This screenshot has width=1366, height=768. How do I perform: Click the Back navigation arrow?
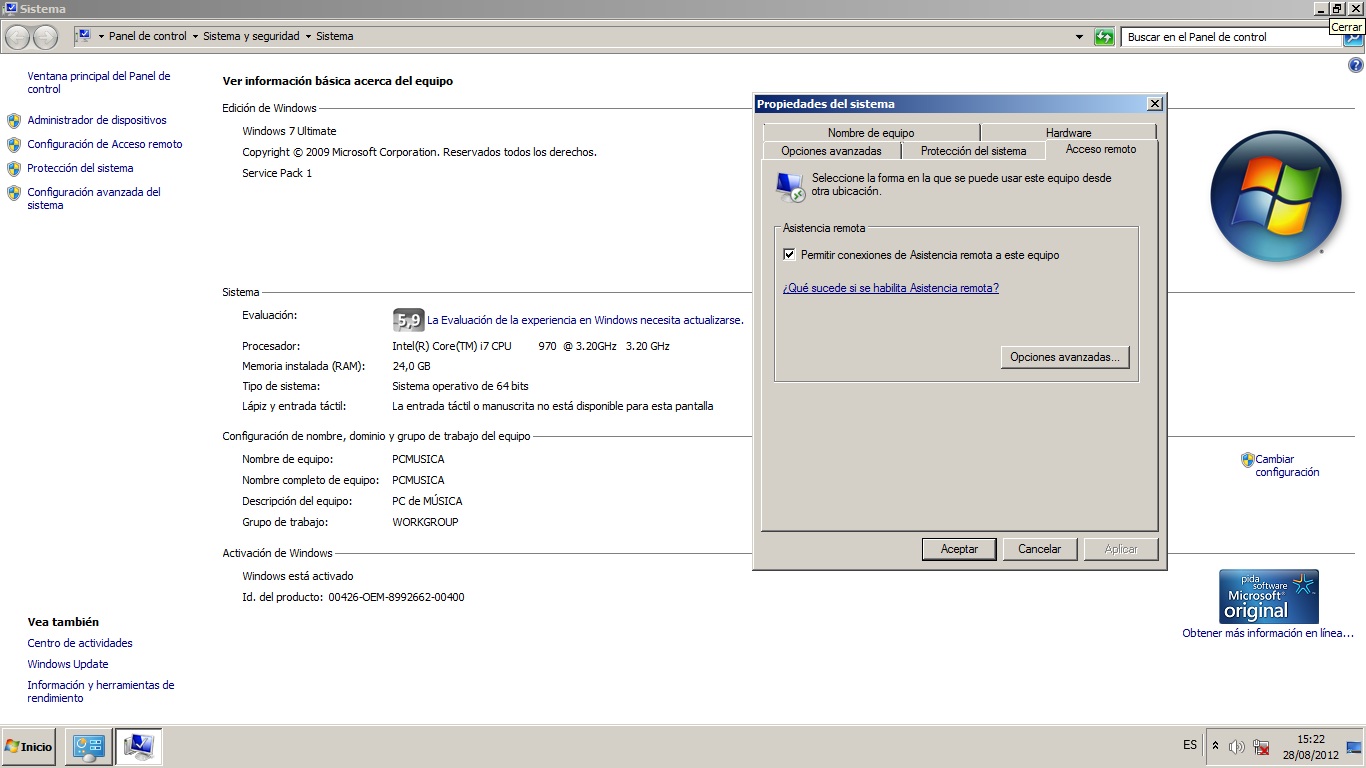pyautogui.click(x=18, y=37)
